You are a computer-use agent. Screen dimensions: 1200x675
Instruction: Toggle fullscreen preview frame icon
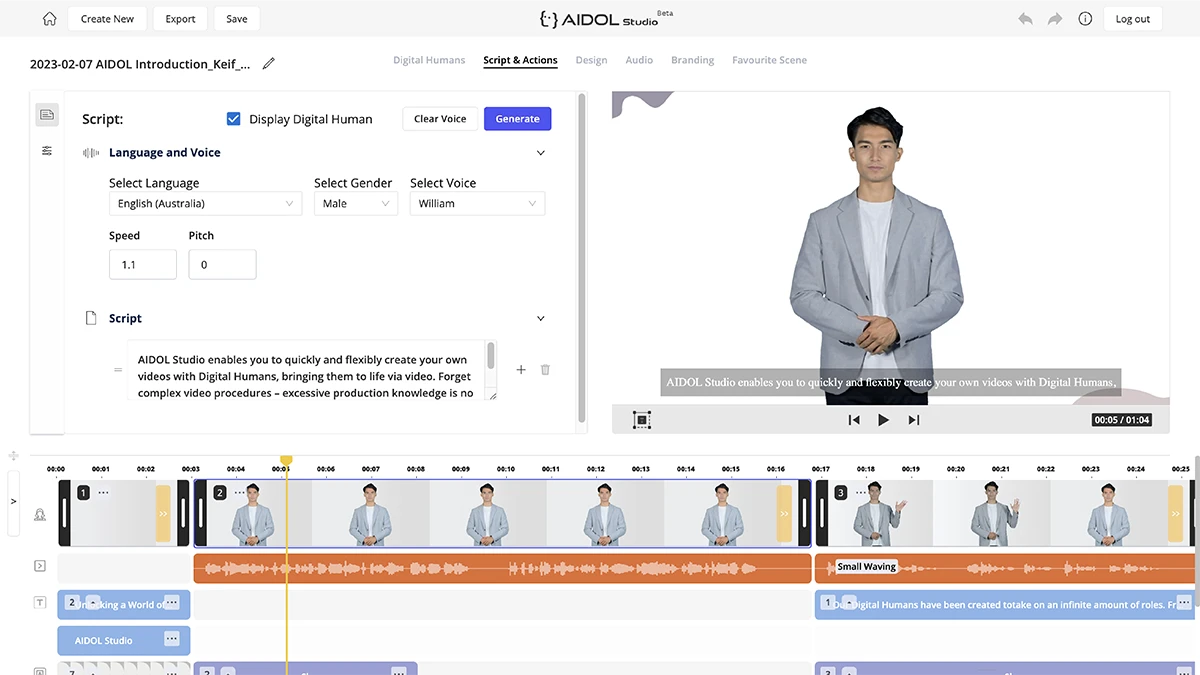(642, 420)
